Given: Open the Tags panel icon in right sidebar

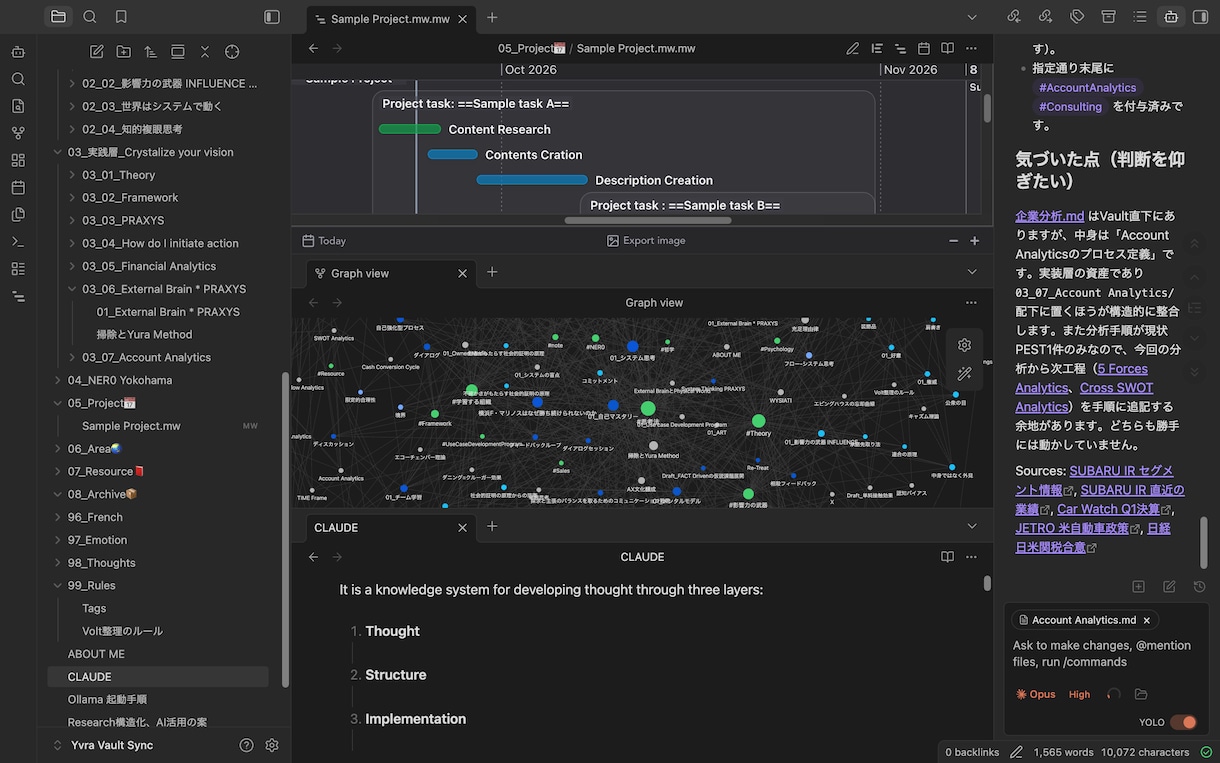Looking at the screenshot, I should coord(1077,17).
